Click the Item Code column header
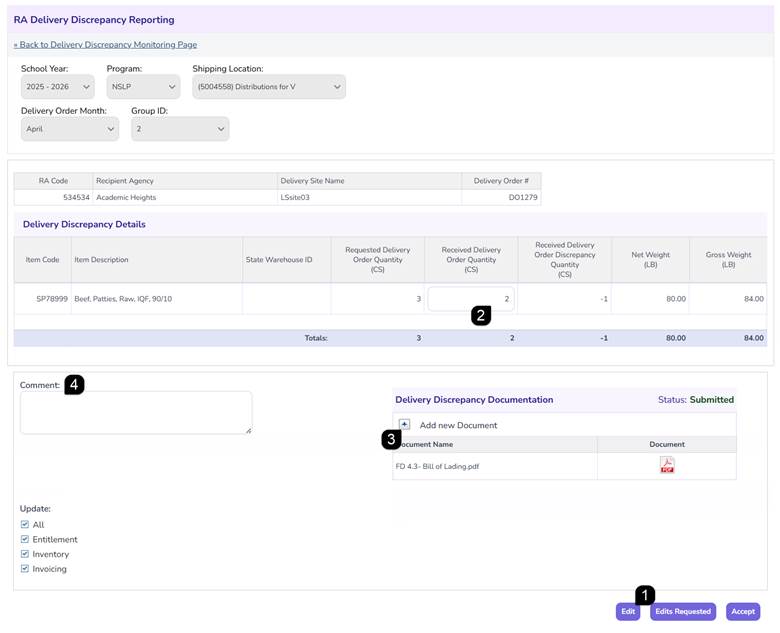Screen dimensions: 780x633 click(x=42, y=260)
